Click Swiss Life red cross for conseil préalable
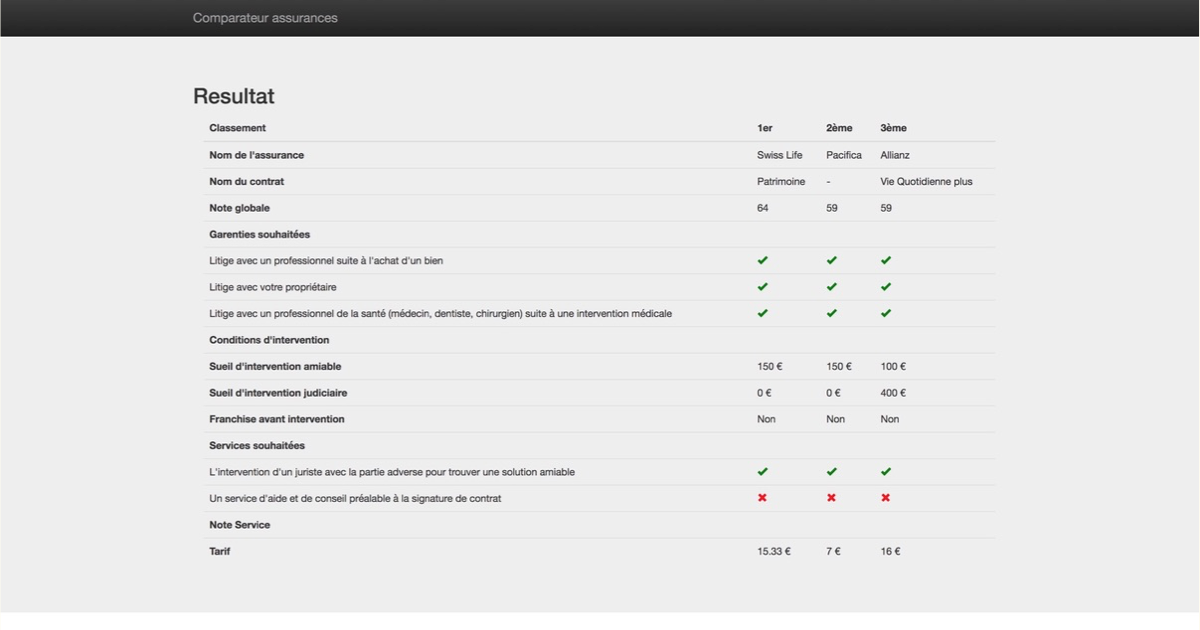This screenshot has height=630, width=1200. click(x=763, y=498)
